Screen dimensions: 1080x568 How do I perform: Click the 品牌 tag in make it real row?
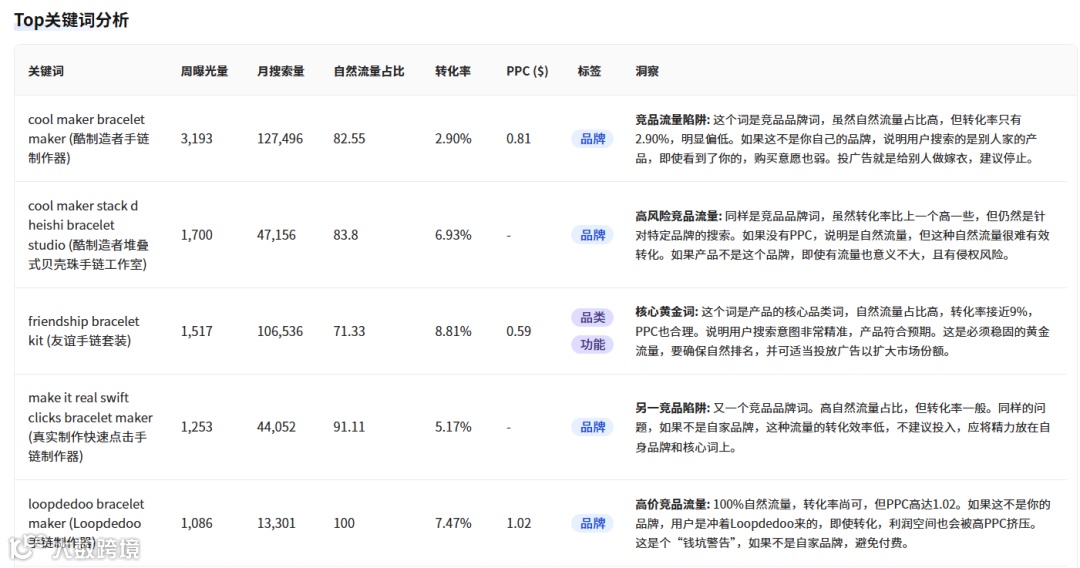(x=592, y=427)
